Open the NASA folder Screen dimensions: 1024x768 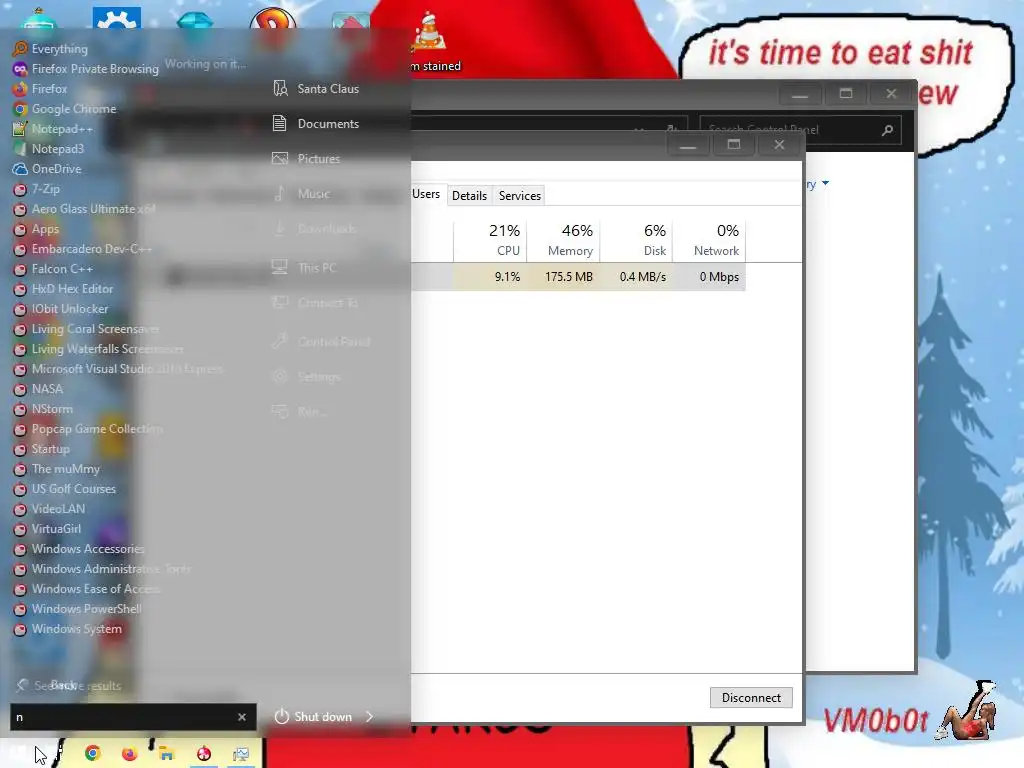point(38,389)
